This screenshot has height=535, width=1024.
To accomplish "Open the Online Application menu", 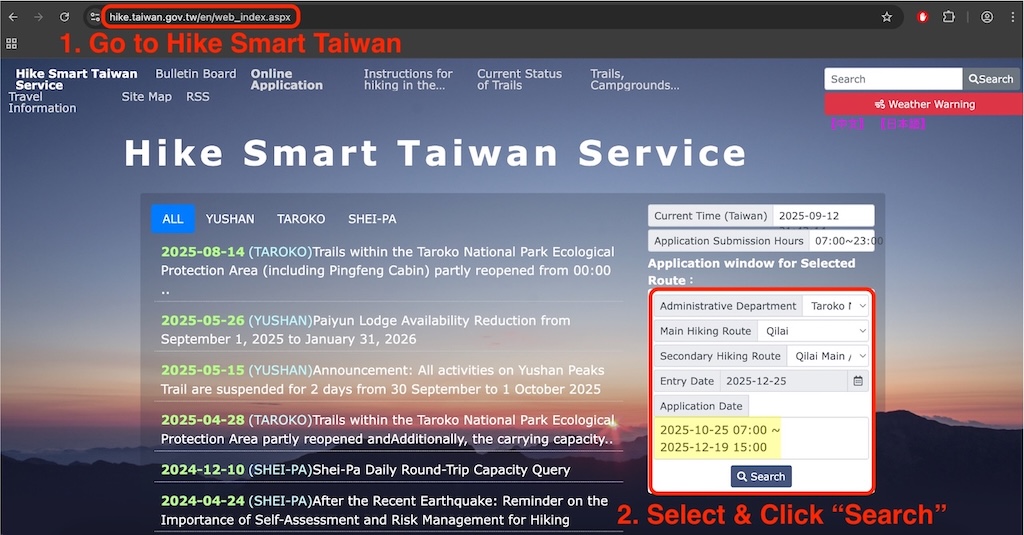I will coord(287,79).
